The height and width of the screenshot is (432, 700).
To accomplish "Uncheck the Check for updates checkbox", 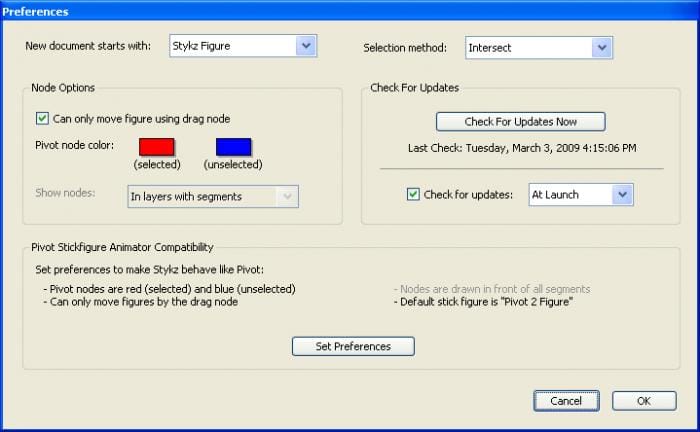I will [413, 195].
